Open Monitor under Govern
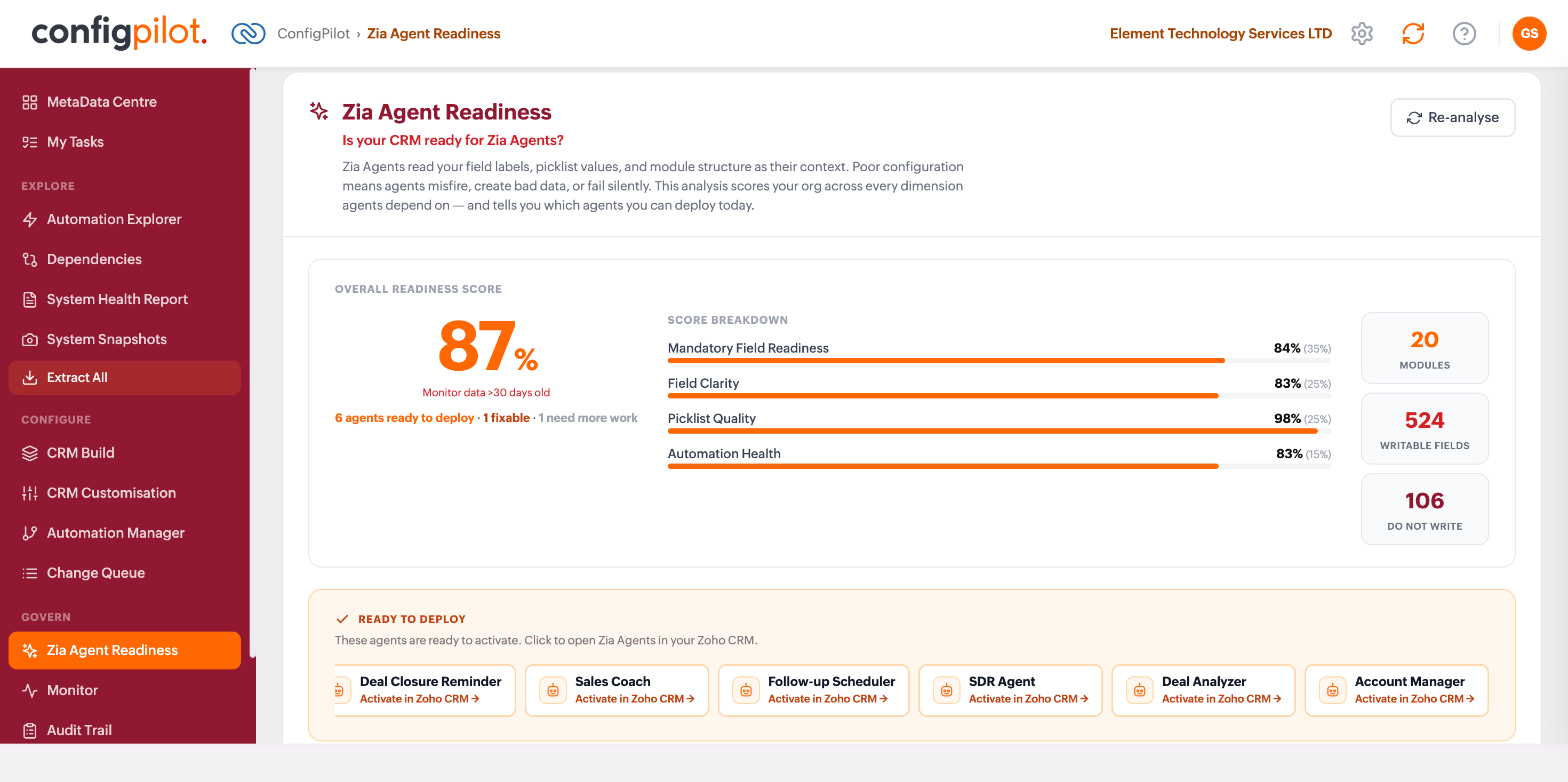The image size is (1568, 782). (124, 690)
